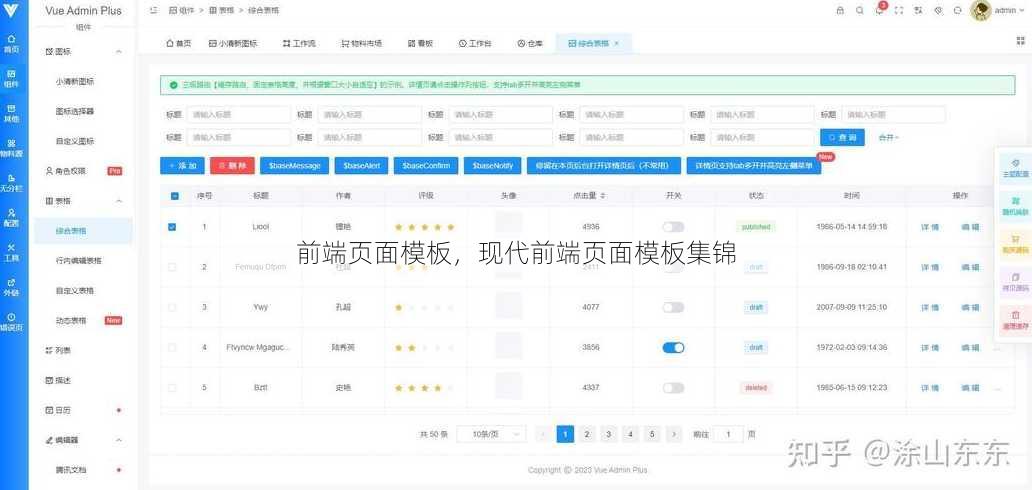Check the row 4 Ftvyncw checkbox

[172, 348]
